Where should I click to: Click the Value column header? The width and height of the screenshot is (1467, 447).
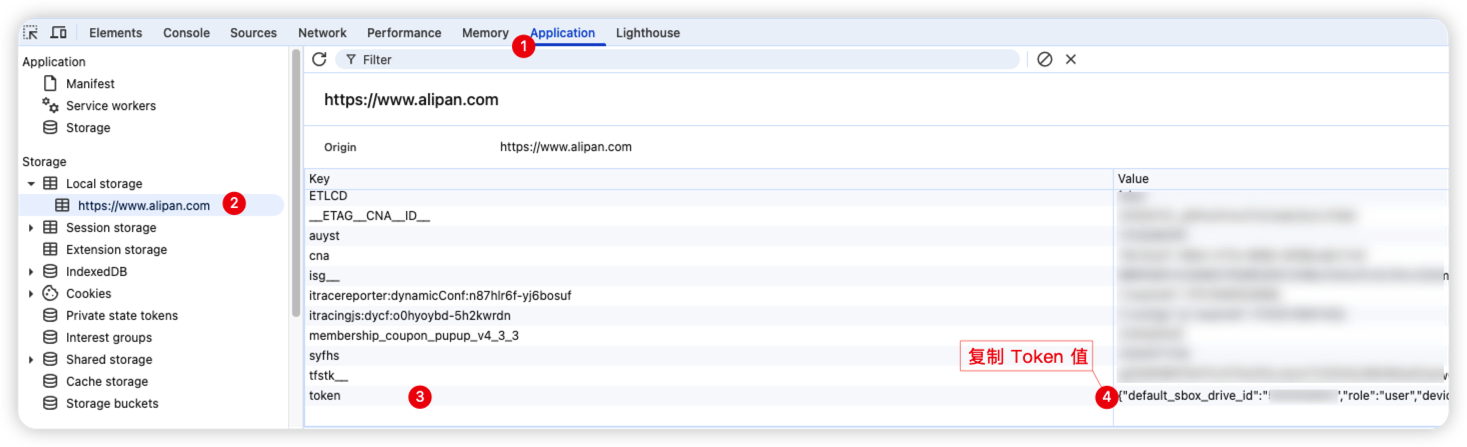pyautogui.click(x=1281, y=179)
